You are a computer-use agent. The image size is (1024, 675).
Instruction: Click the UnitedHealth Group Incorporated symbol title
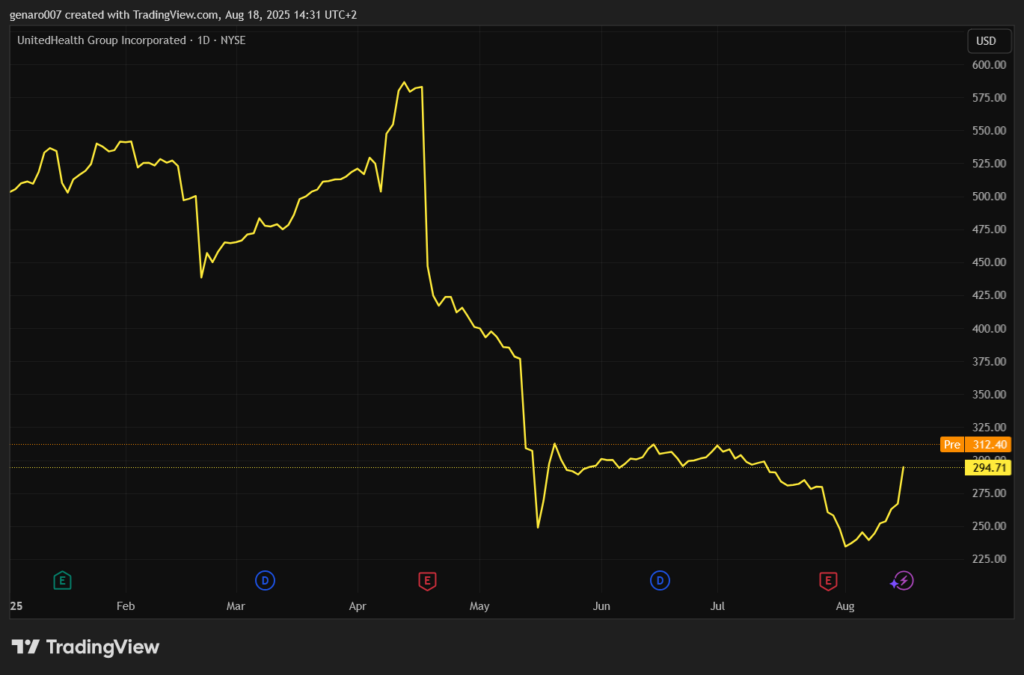coord(102,40)
